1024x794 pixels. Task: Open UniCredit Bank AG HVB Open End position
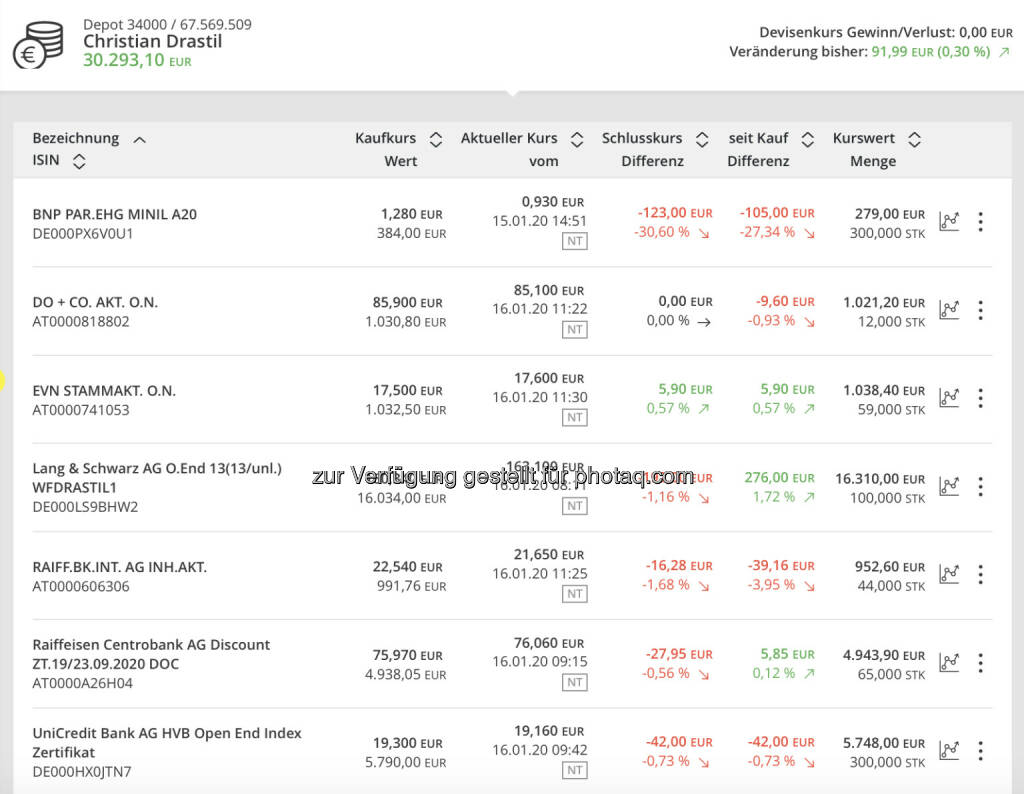tap(166, 742)
